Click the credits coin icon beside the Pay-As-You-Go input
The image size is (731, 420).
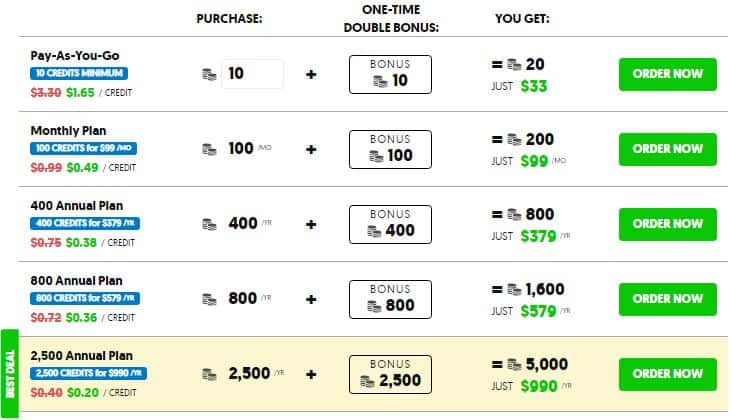(209, 75)
